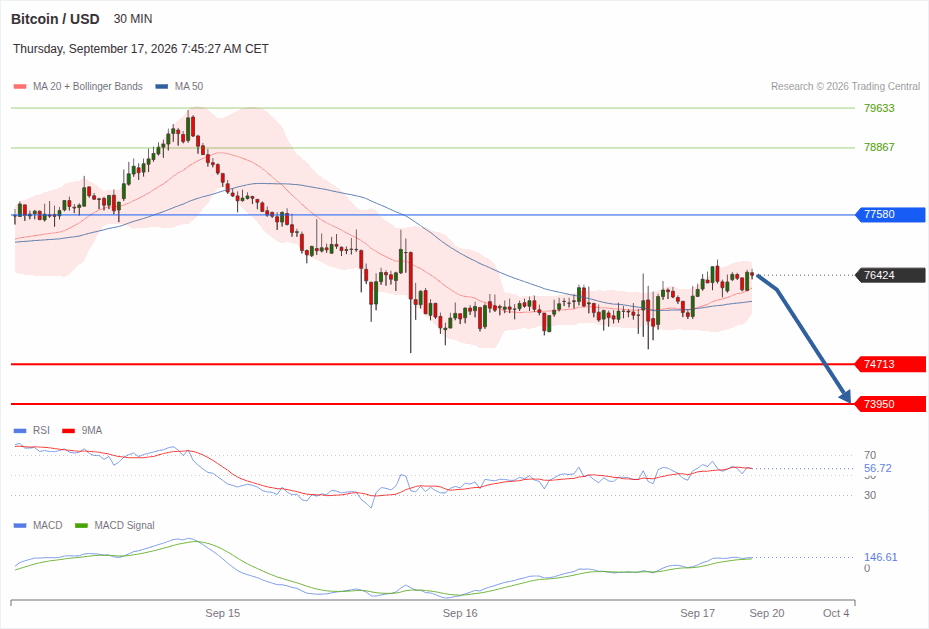Click the 79633 resistance level label
The width and height of the screenshot is (929, 629).
pyautogui.click(x=879, y=108)
